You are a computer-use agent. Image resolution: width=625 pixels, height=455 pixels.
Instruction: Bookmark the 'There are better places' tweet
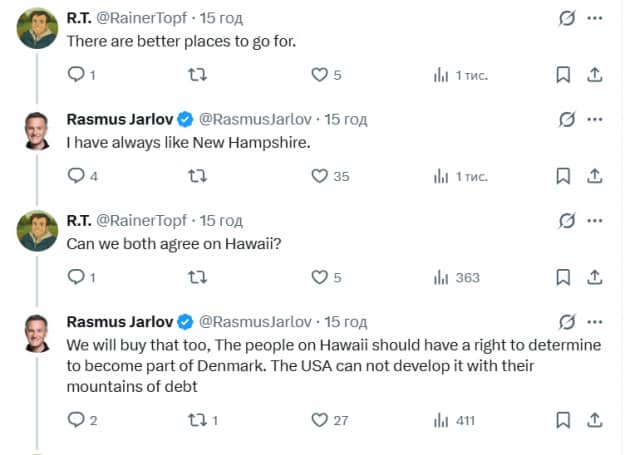563,75
